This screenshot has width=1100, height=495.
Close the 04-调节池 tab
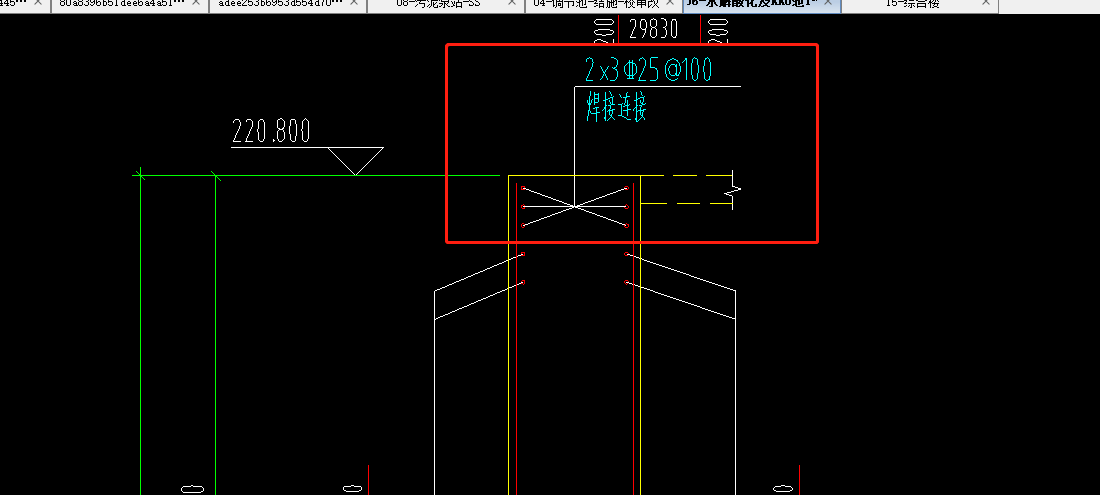[x=670, y=3]
